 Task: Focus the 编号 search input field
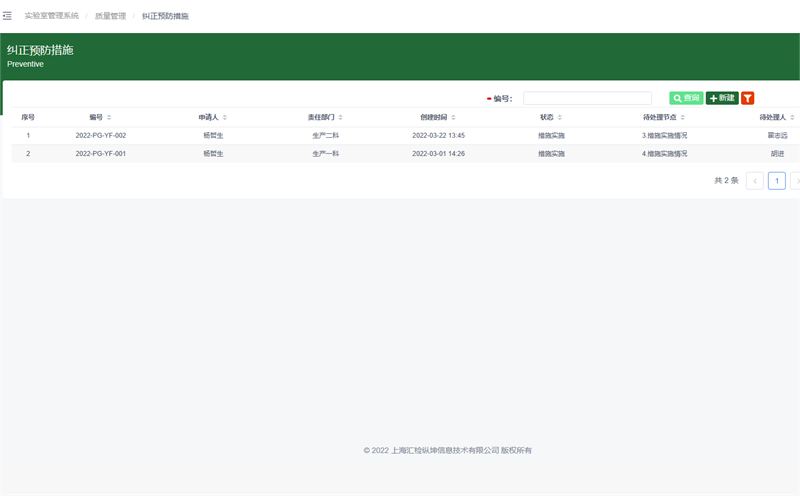587,98
